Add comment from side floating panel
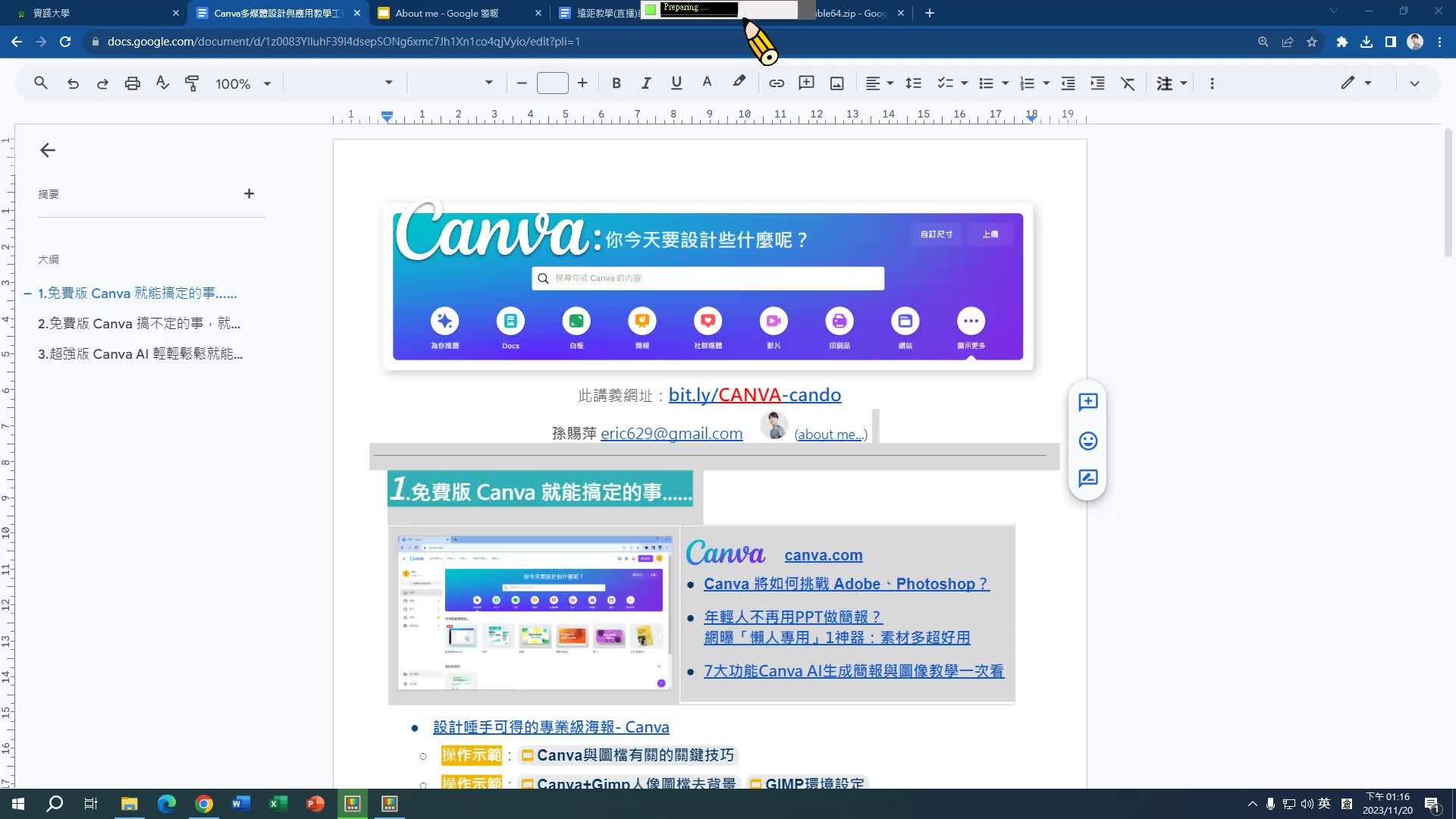Image resolution: width=1456 pixels, height=819 pixels. [1087, 402]
